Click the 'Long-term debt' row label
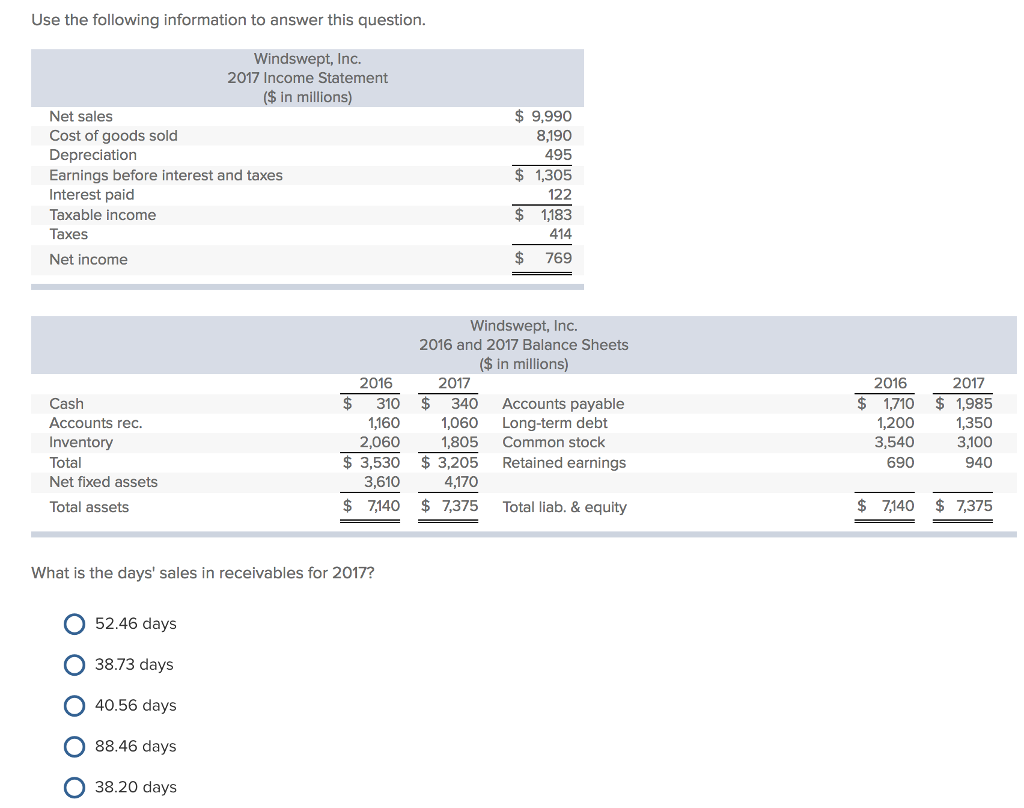Image resolution: width=1024 pixels, height=808 pixels. click(x=554, y=423)
